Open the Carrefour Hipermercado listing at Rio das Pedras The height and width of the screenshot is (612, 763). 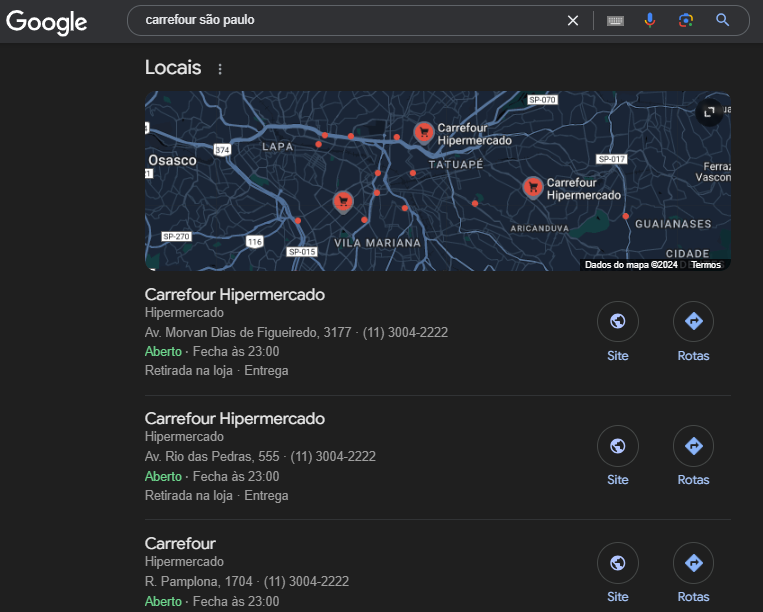pos(235,419)
